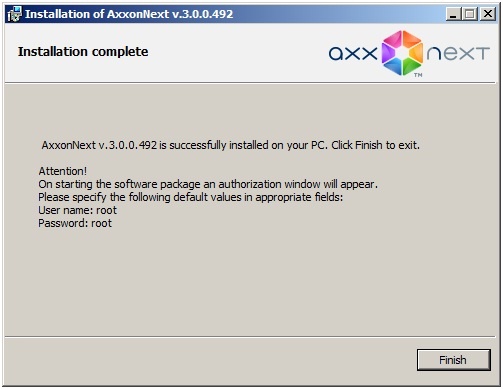Maximize the installation window
Image resolution: width=503 pixels, height=389 pixels.
pyautogui.click(x=470, y=14)
